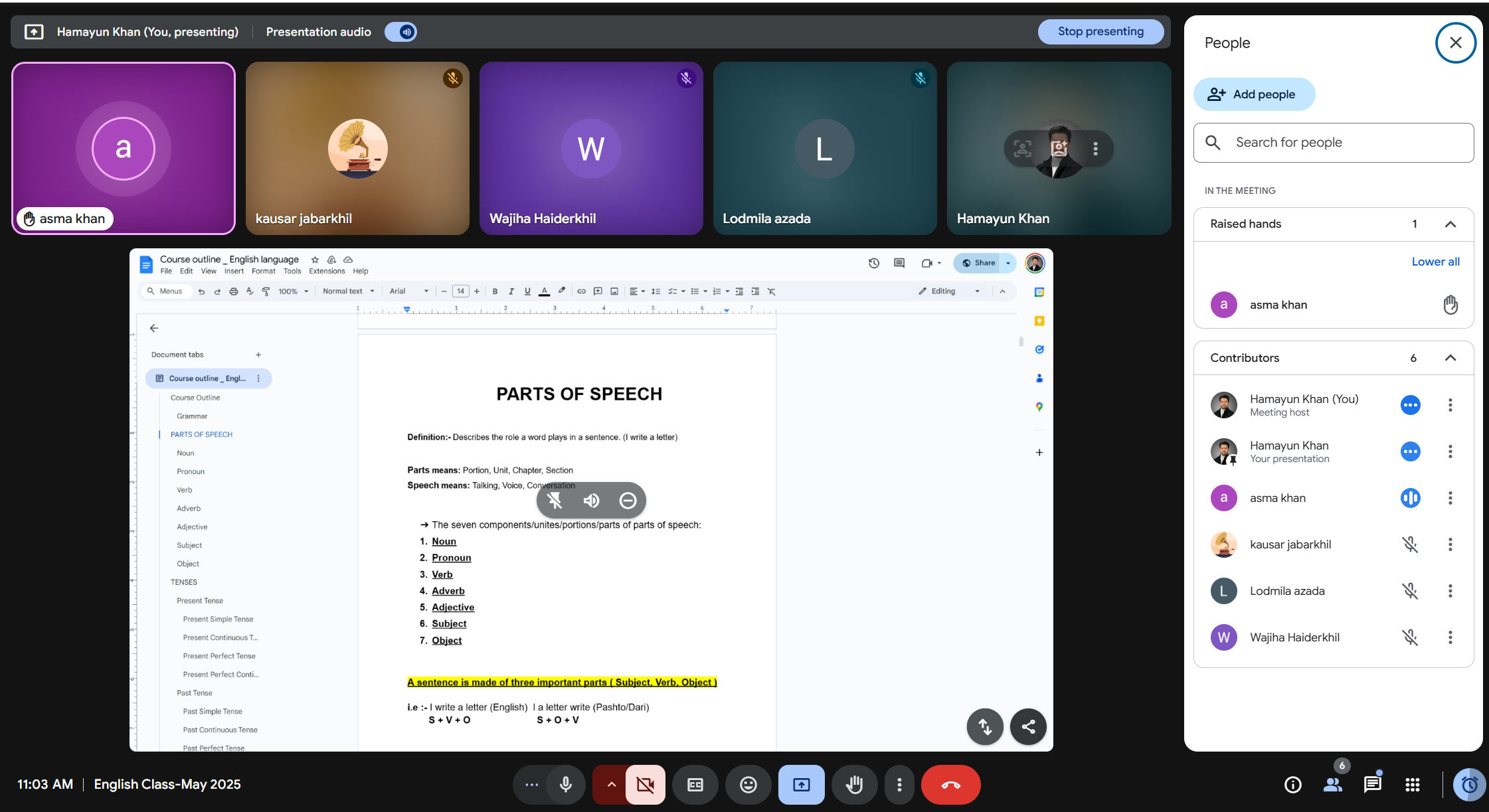Mute your microphone
The image size is (1489, 812).
[x=566, y=785]
